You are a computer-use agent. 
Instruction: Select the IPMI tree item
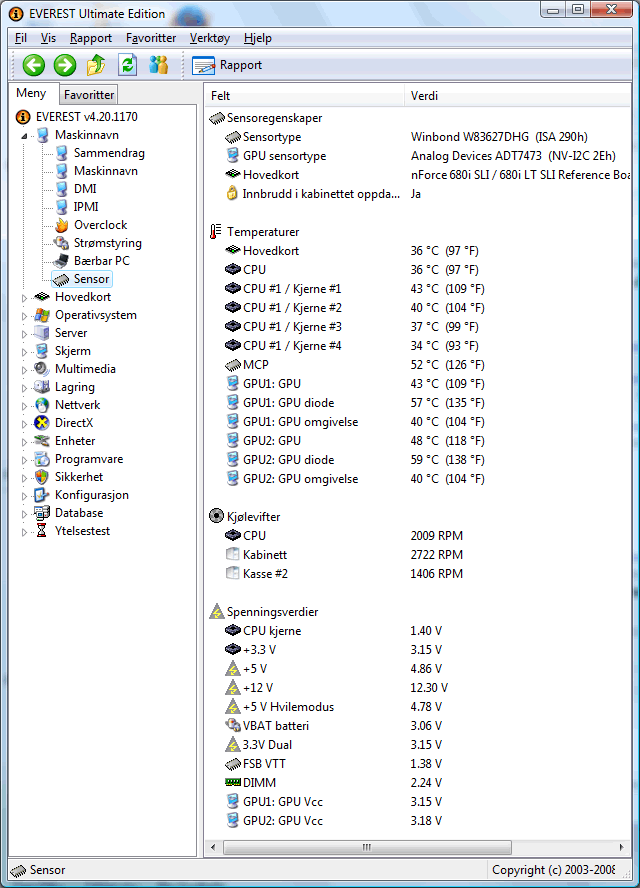click(86, 207)
